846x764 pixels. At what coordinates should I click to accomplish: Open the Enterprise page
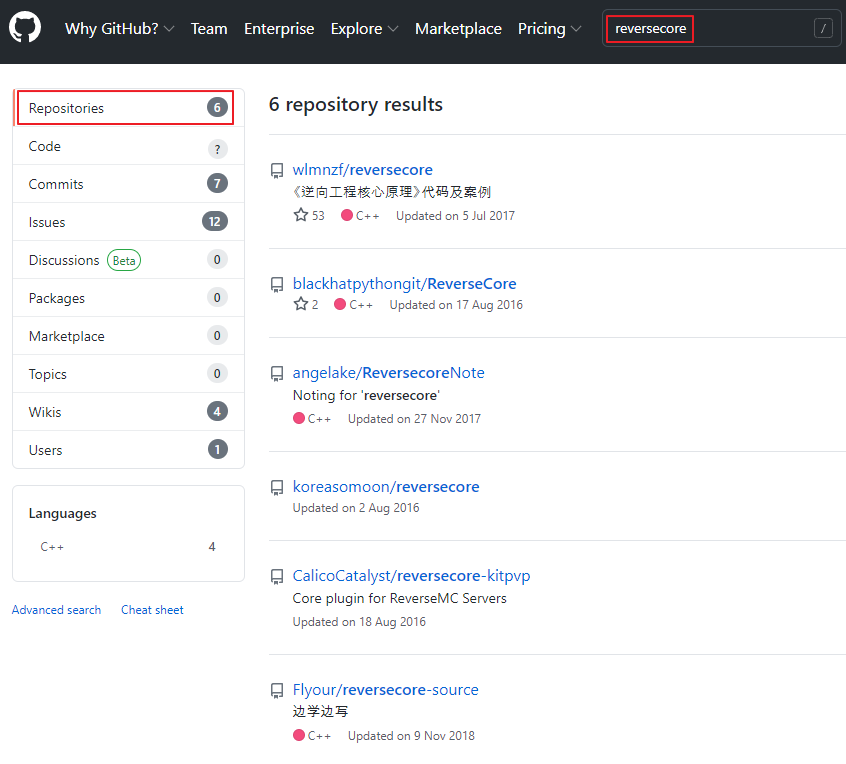coord(279,29)
